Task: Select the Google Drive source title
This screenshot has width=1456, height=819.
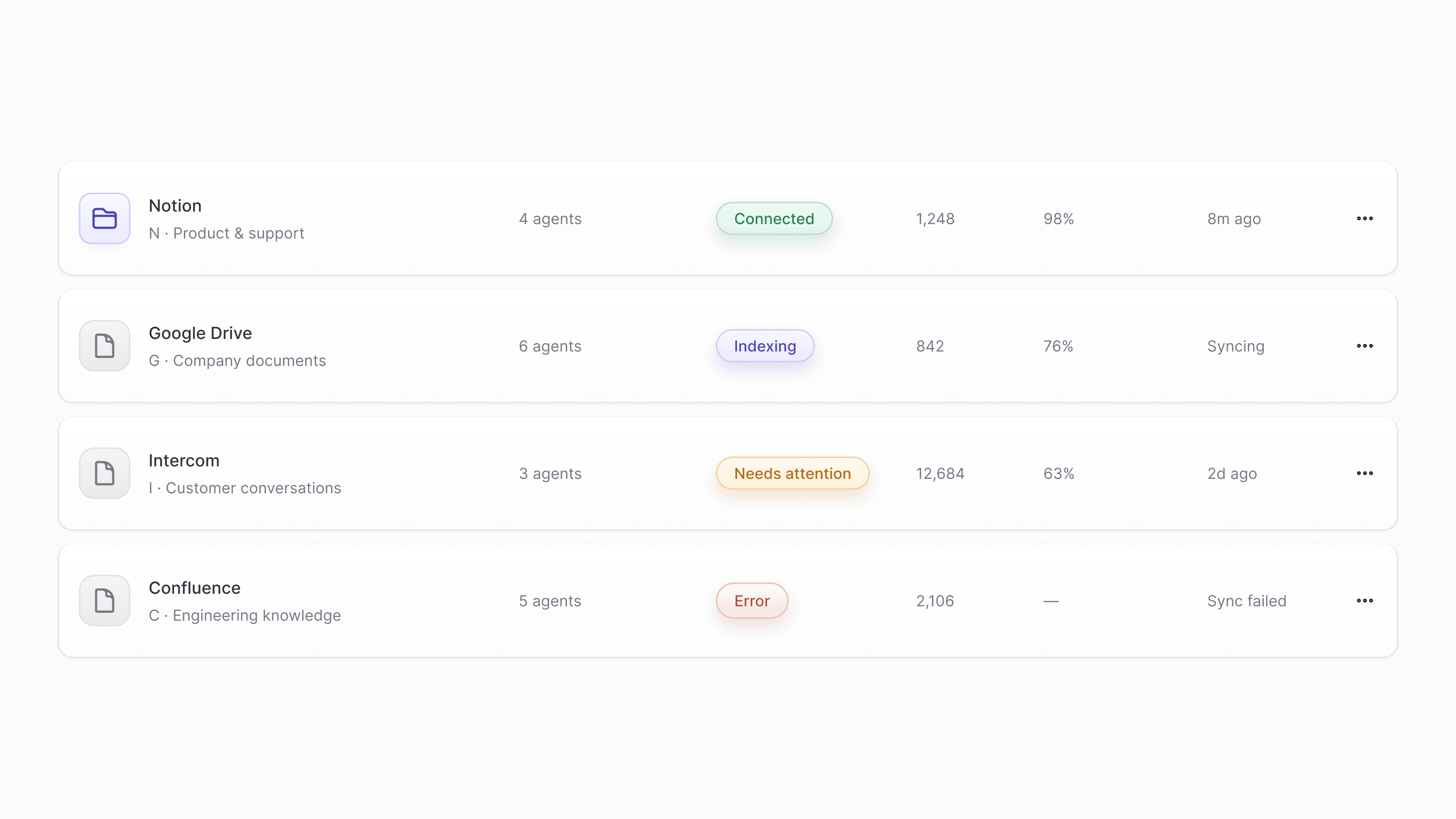Action: 200,334
